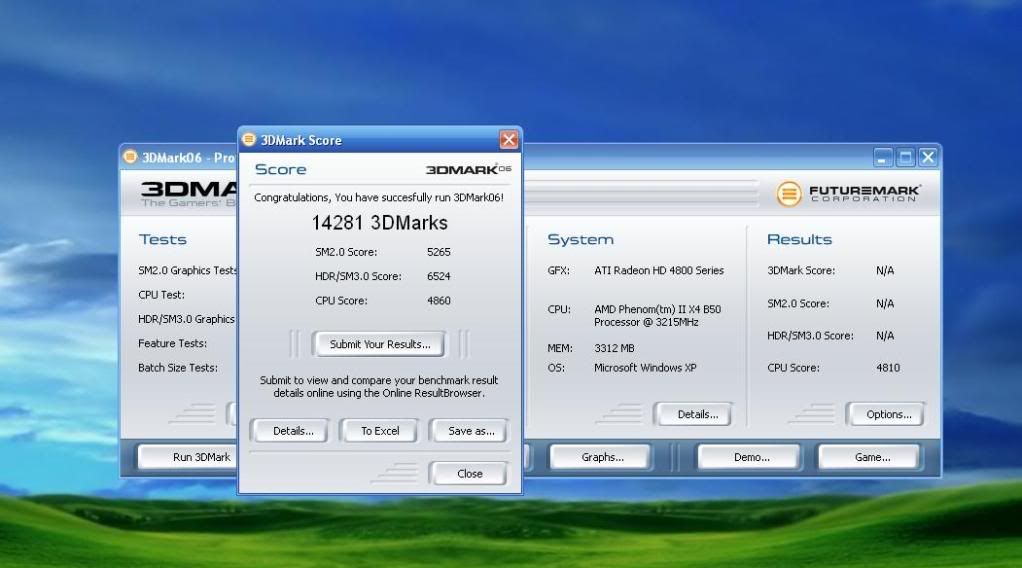
Task: Click the 3DMark Score N/A value
Action: [884, 271]
